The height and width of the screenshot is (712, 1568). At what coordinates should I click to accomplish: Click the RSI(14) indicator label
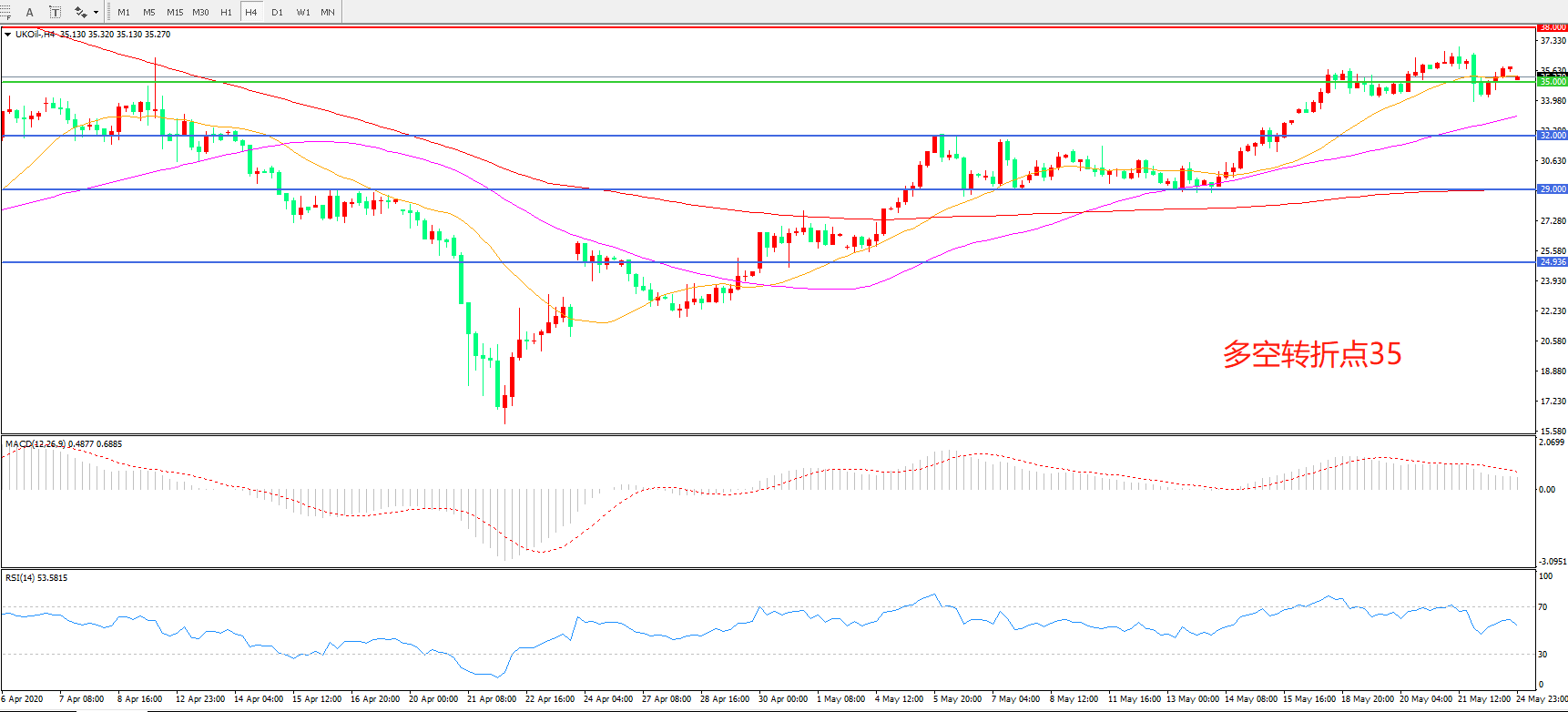(20, 578)
